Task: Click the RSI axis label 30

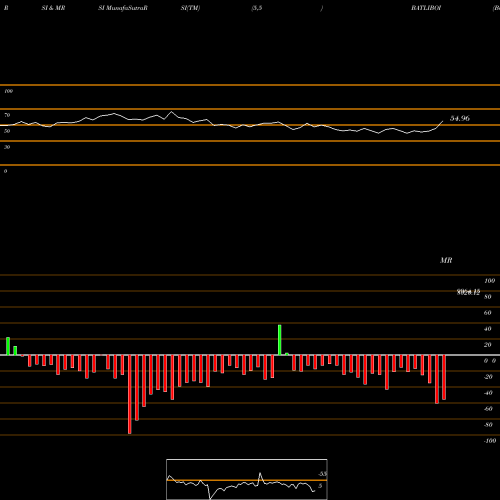Action: (7, 147)
